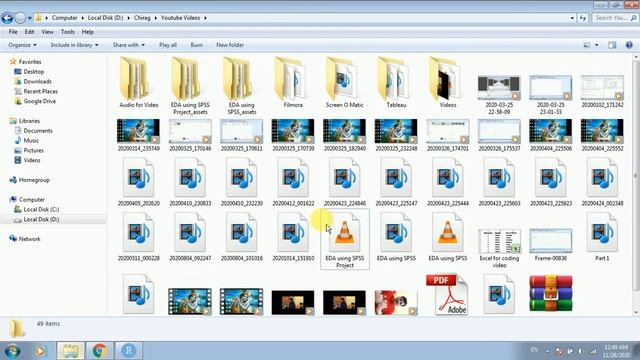The height and width of the screenshot is (360, 640).
Task: Open the File menu
Action: (x=13, y=31)
